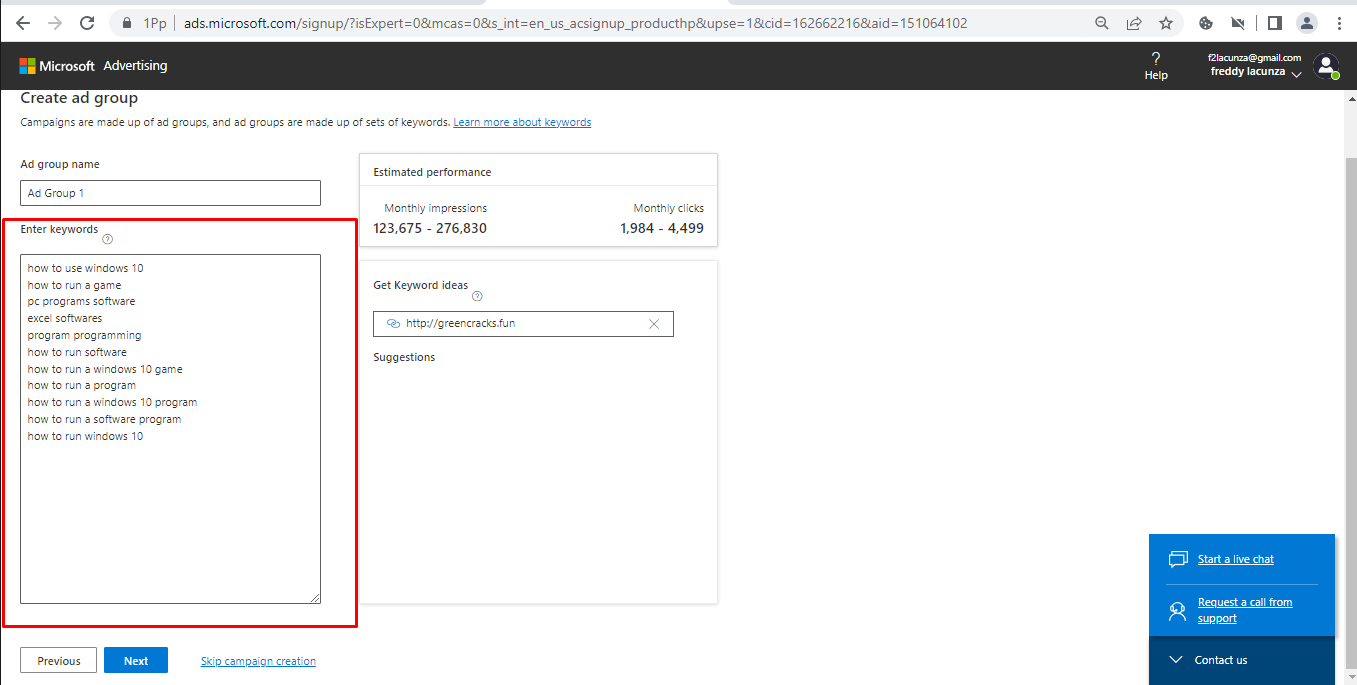This screenshot has width=1357, height=685.
Task: Clear the greencracks.fun URL with X
Action: pos(654,324)
